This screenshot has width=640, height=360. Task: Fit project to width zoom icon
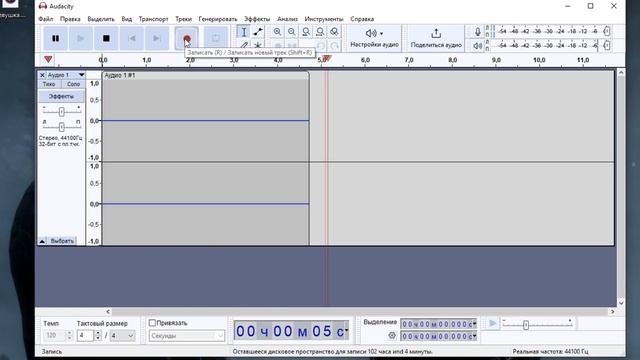(x=320, y=32)
